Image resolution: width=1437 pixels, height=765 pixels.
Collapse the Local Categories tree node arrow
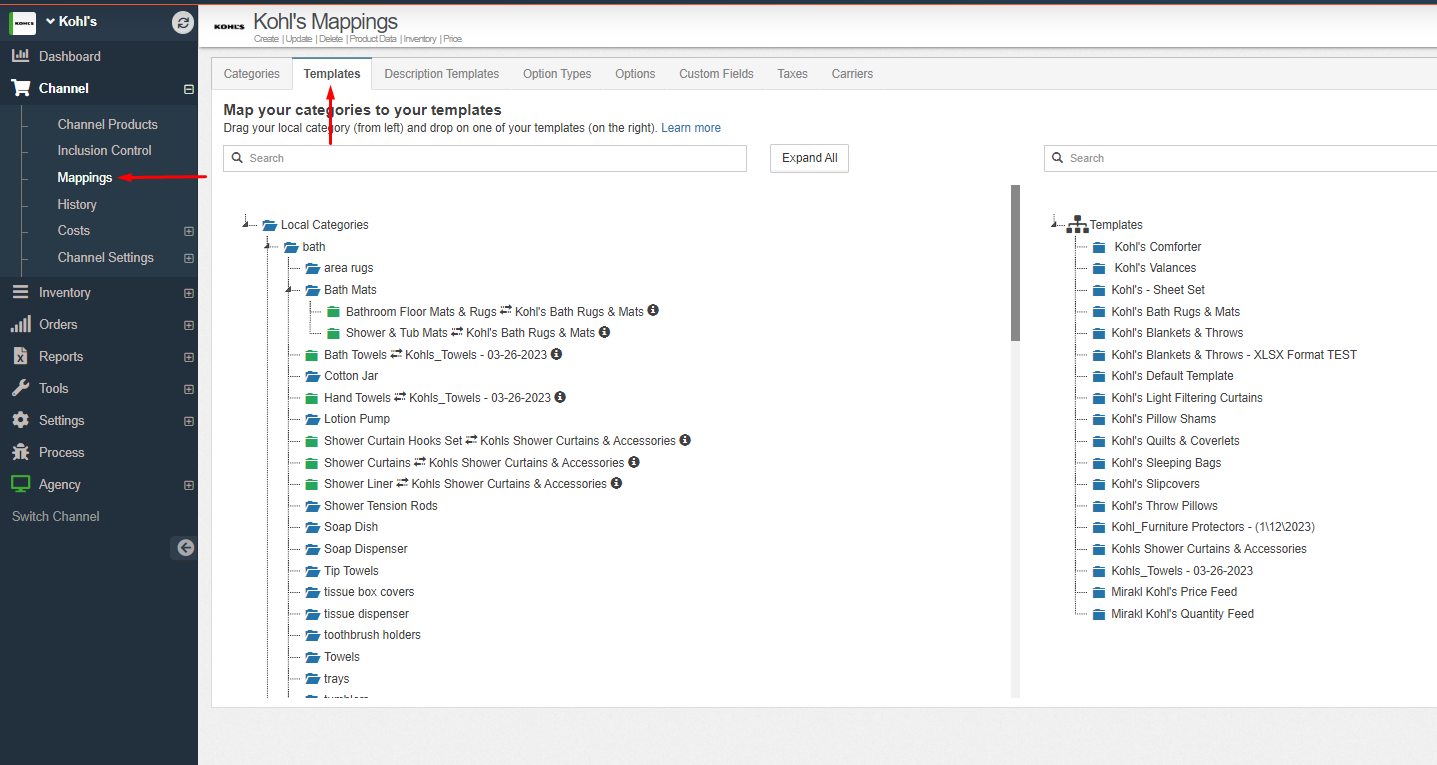point(245,224)
